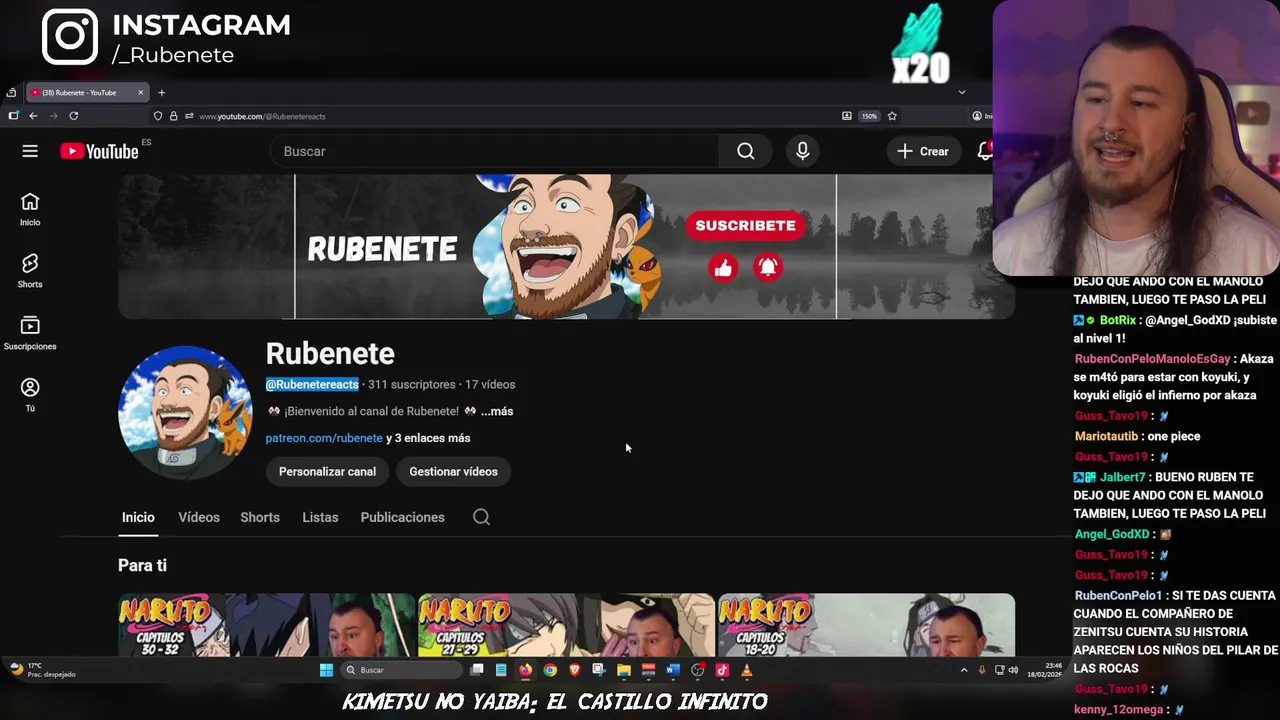The image size is (1280, 720).
Task: Click the search magnifier button
Action: (746, 151)
